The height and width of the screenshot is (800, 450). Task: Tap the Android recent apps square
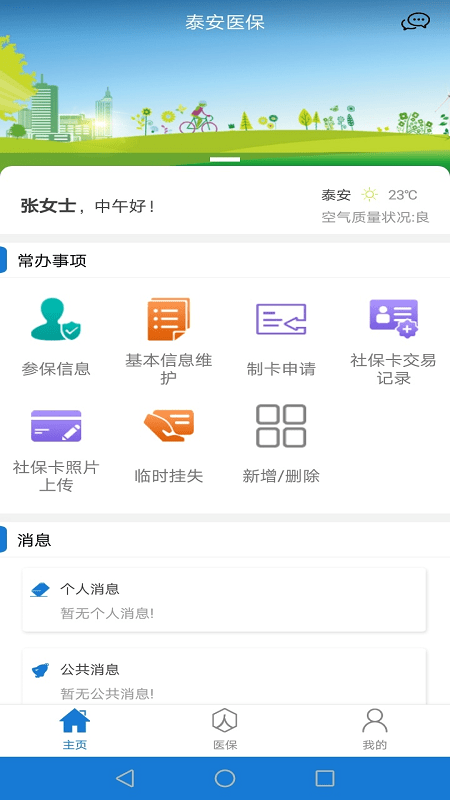point(325,779)
